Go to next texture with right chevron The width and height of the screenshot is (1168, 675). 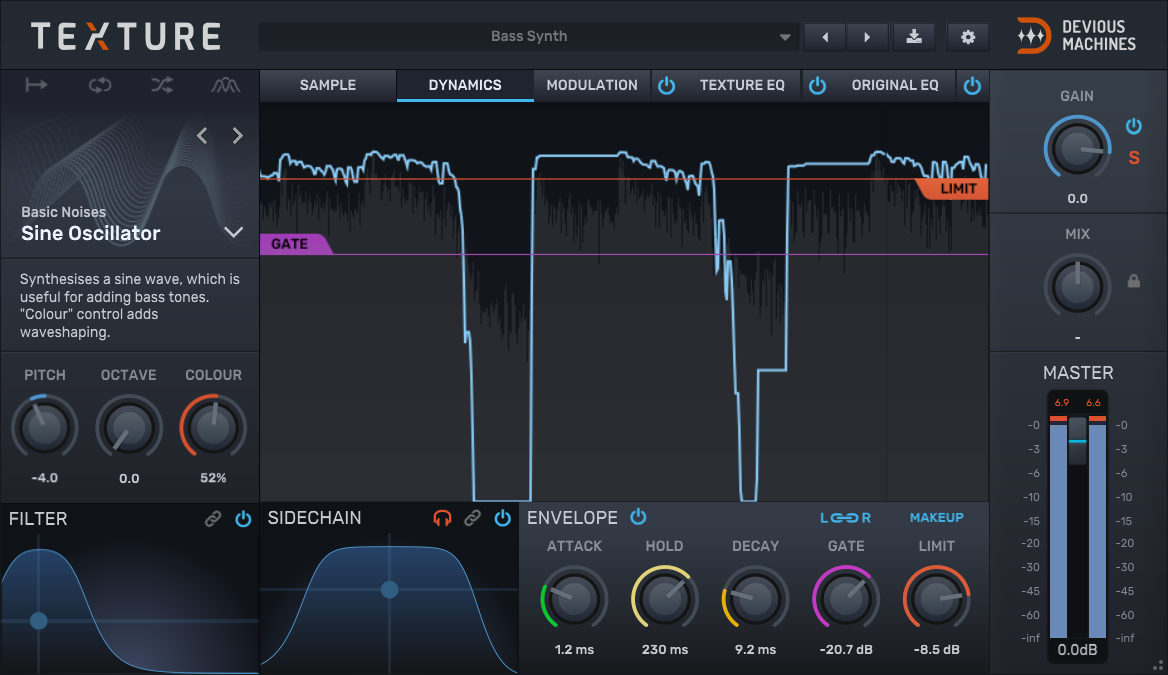point(238,136)
